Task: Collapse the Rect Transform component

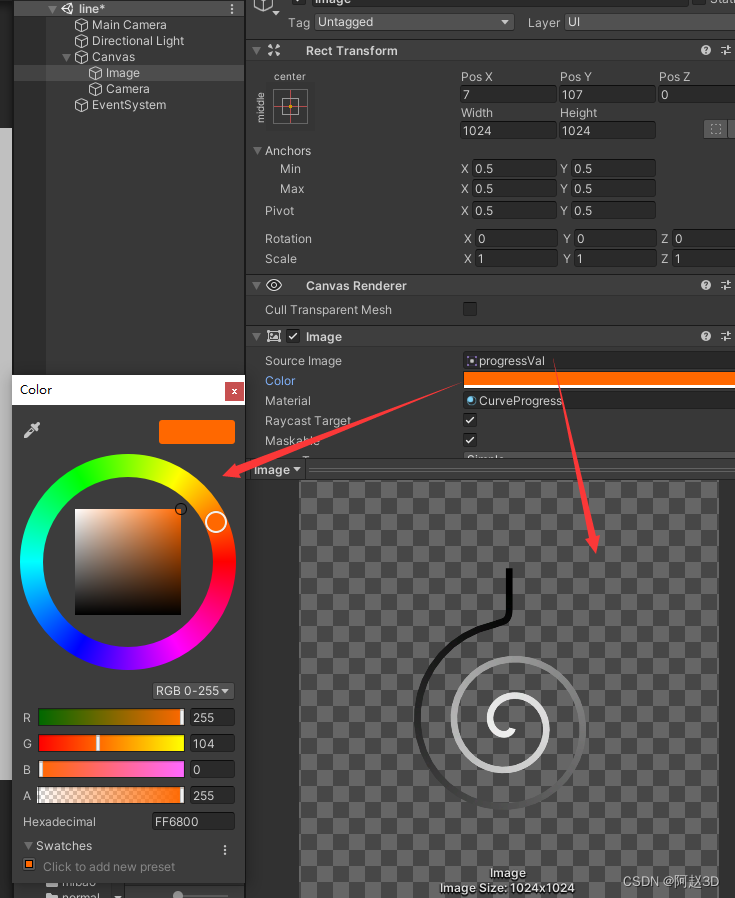Action: [257, 50]
